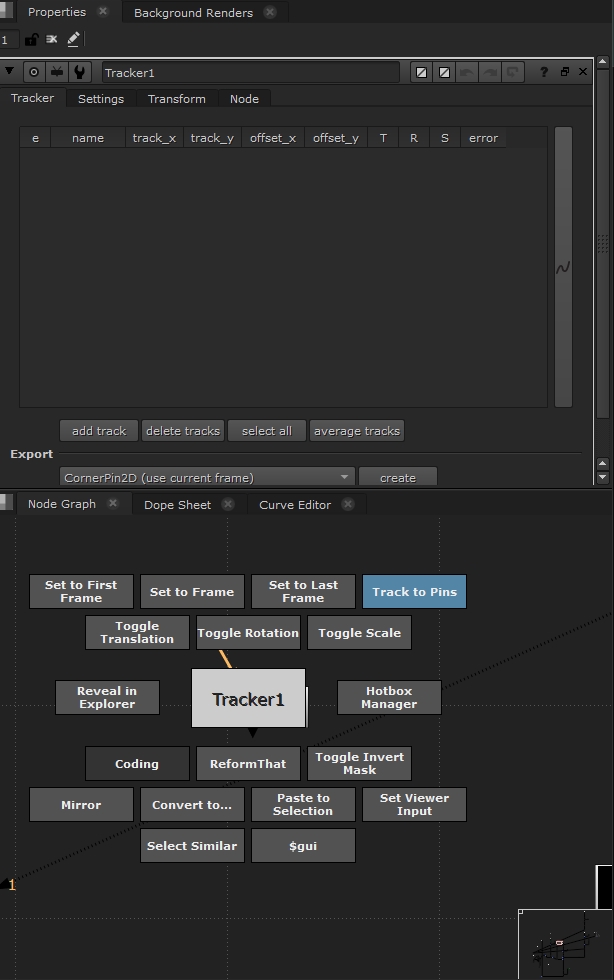This screenshot has width=614, height=980.
Task: Float the Tracker1 panel using the window icon
Action: click(x=564, y=72)
